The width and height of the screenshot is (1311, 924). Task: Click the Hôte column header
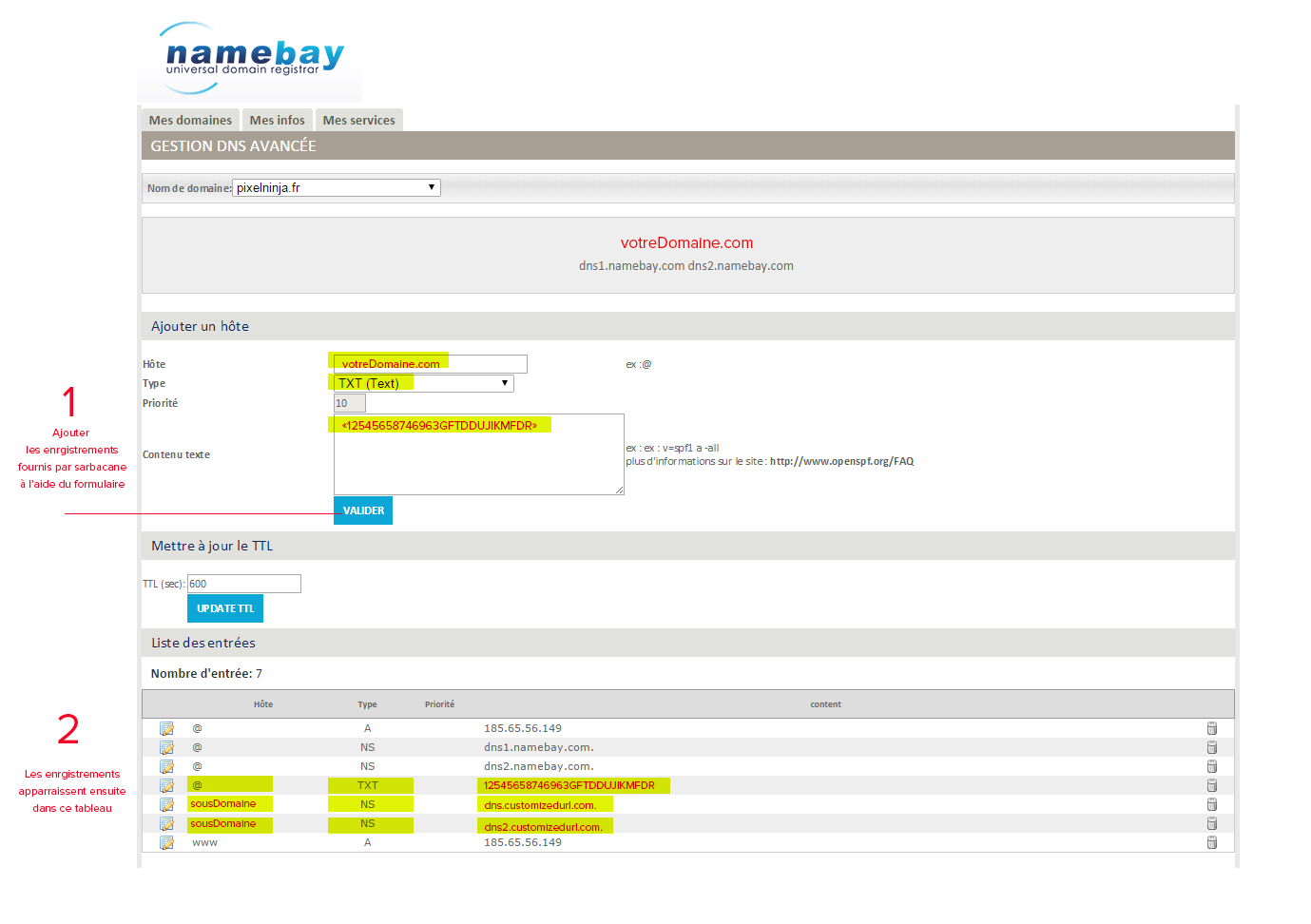pyautogui.click(x=263, y=704)
